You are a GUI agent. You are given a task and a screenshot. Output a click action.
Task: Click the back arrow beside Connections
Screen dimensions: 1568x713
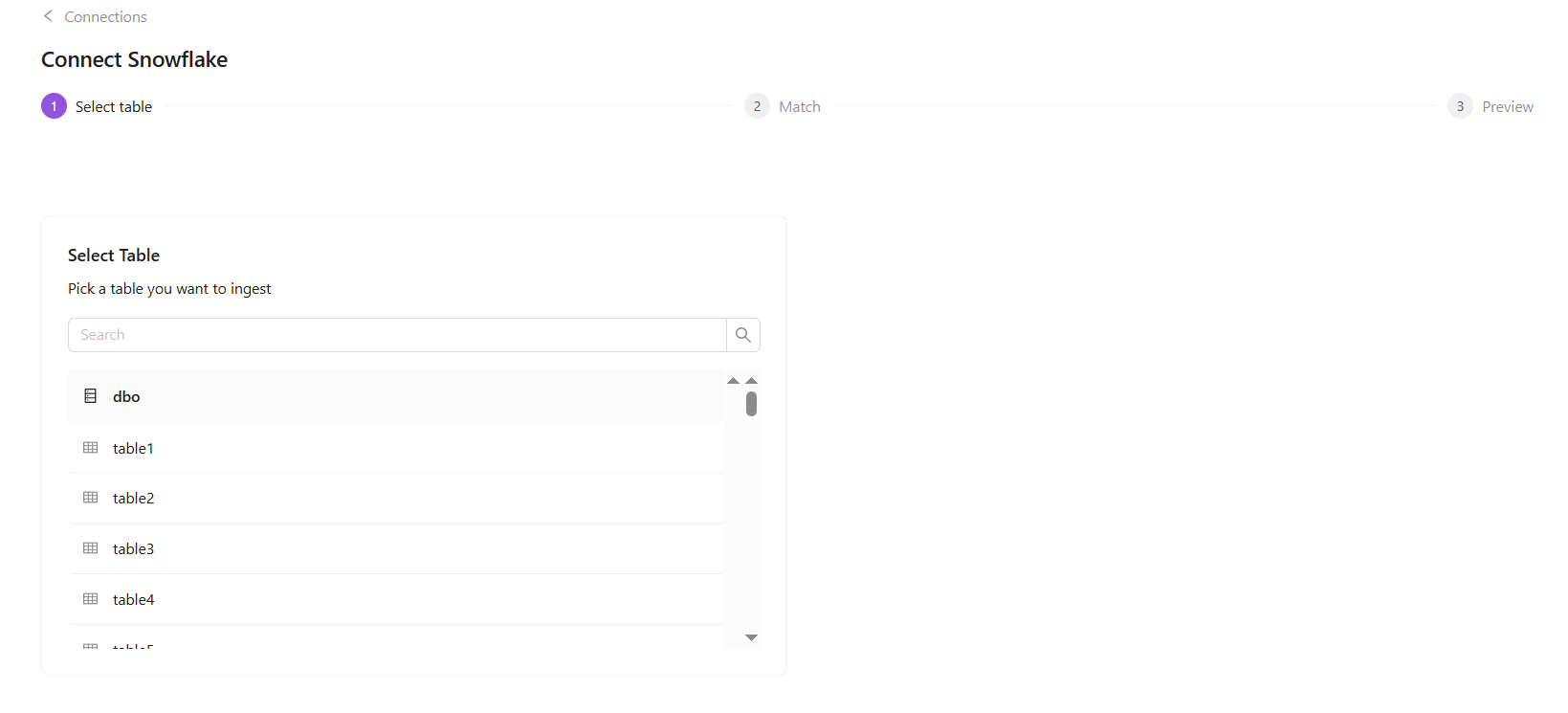coord(48,16)
